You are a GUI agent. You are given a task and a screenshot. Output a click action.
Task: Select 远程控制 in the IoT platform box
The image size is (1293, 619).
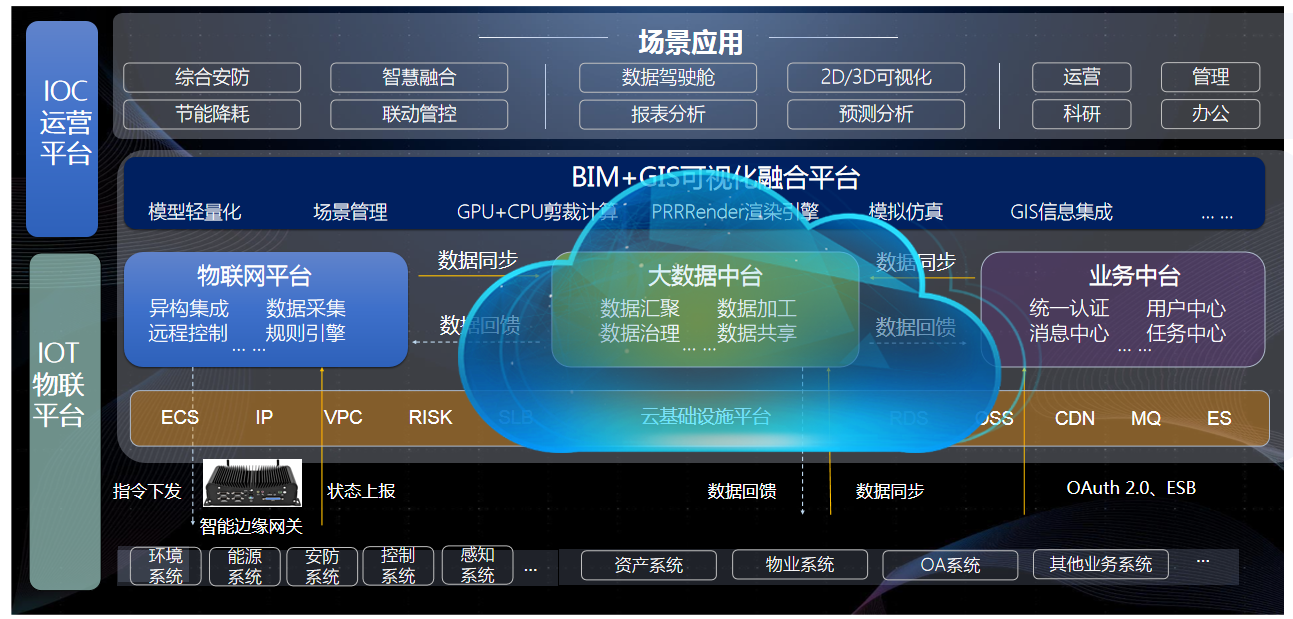[x=188, y=333]
